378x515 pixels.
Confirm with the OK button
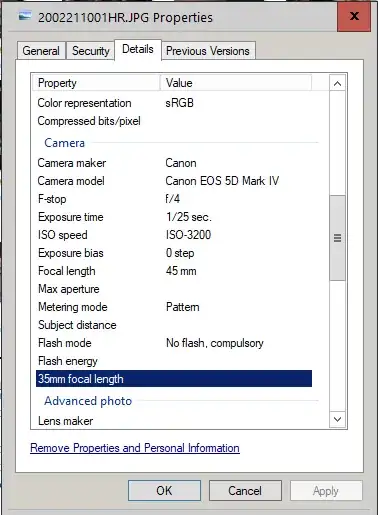pyautogui.click(x=164, y=491)
